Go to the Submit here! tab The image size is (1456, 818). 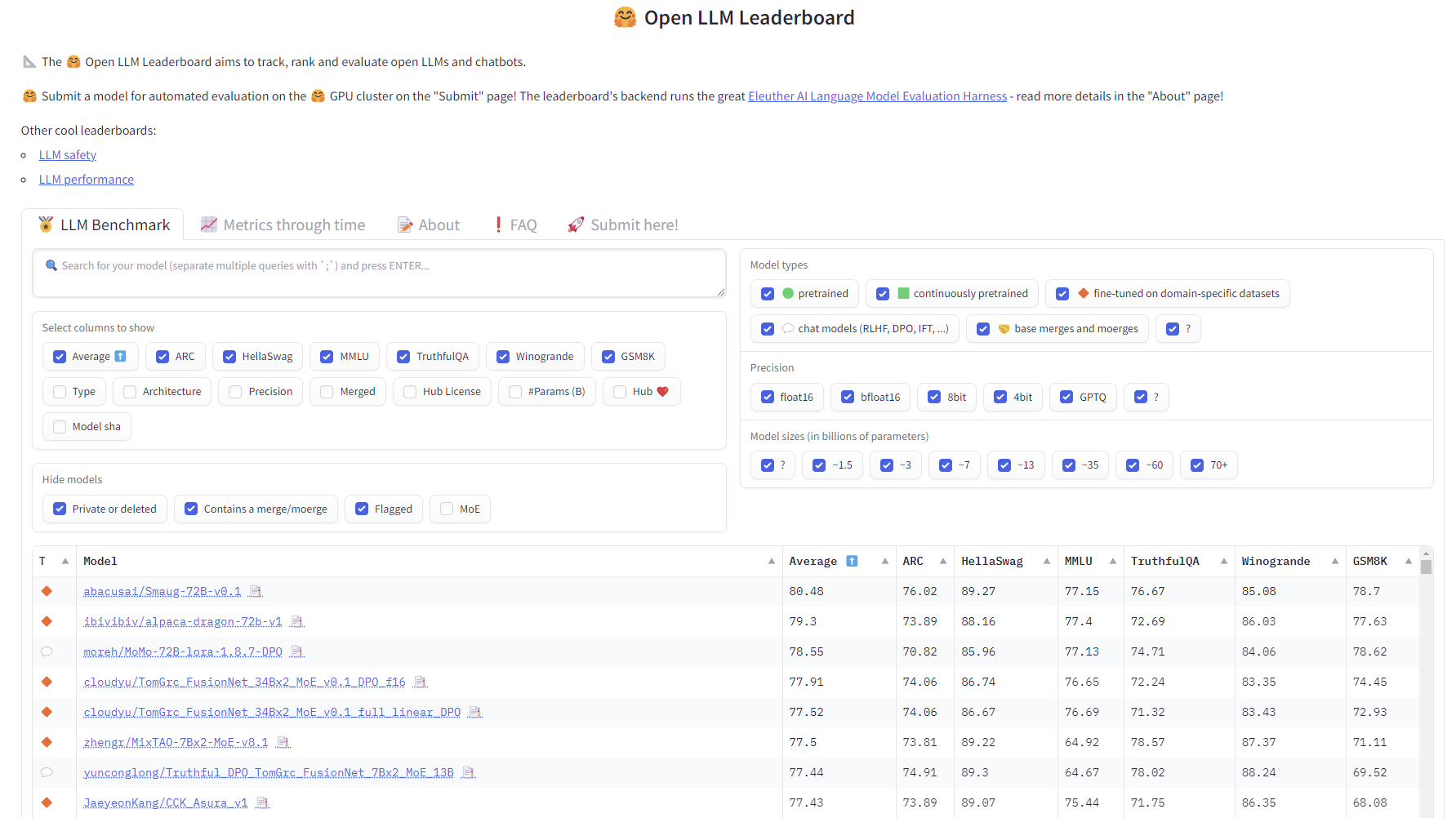[x=623, y=225]
